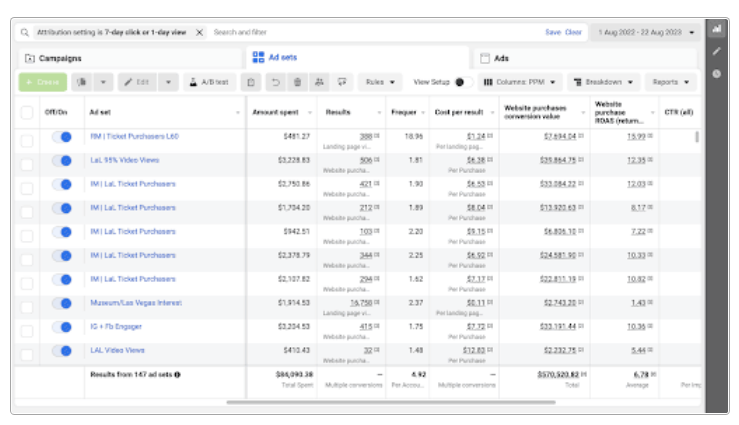The width and height of the screenshot is (739, 425).
Task: Click info icon next to 16,758 results
Action: coord(377,302)
